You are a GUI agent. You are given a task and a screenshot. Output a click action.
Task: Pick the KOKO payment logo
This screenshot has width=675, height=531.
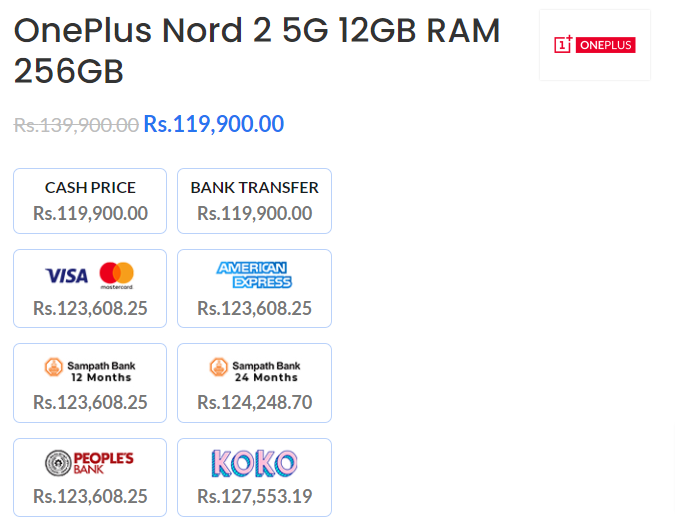[x=254, y=463]
